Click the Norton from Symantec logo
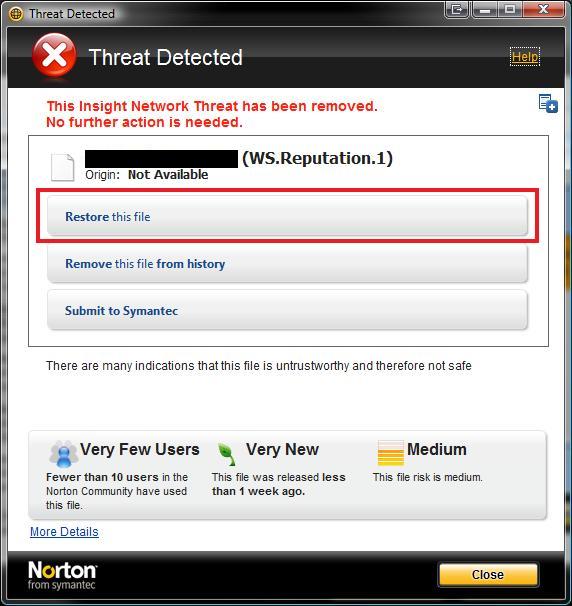The height and width of the screenshot is (606, 572). click(x=62, y=575)
